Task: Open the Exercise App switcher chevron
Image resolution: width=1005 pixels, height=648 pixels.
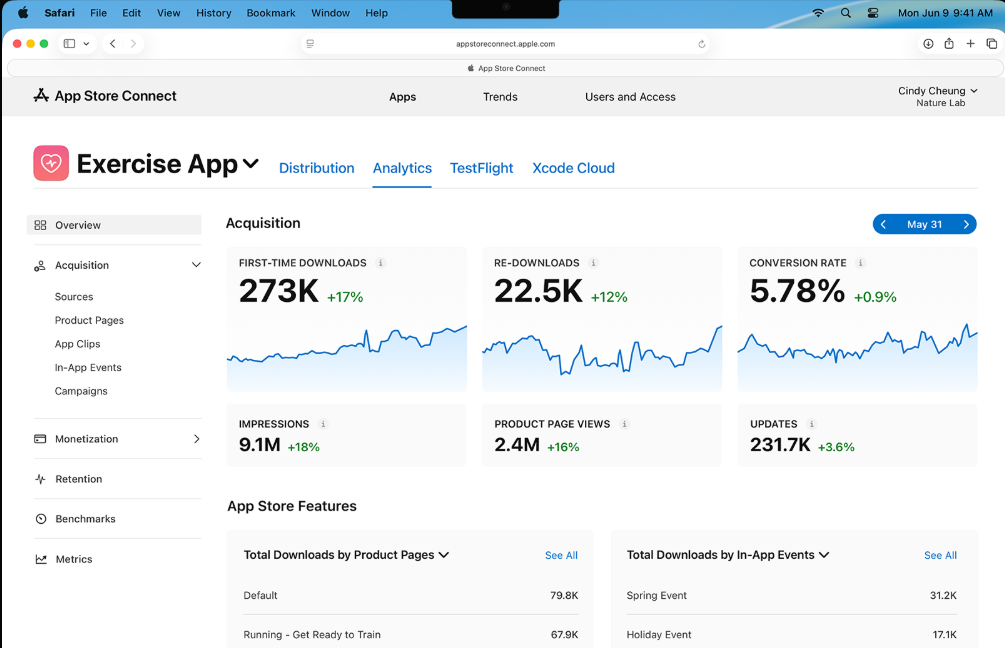Action: 251,163
